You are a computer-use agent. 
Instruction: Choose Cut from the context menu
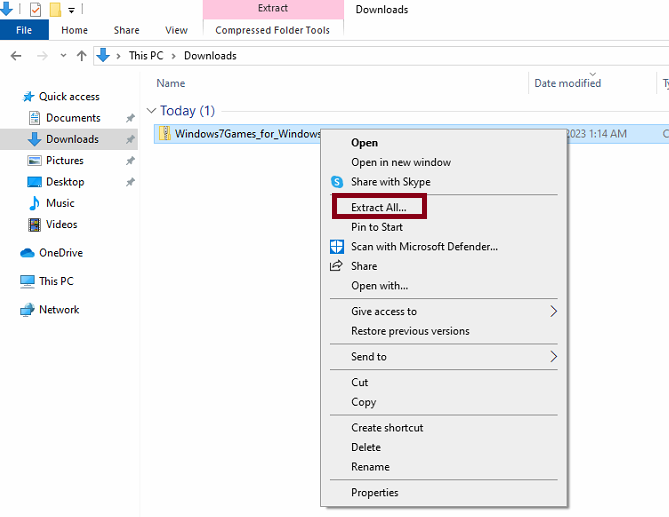[360, 383]
